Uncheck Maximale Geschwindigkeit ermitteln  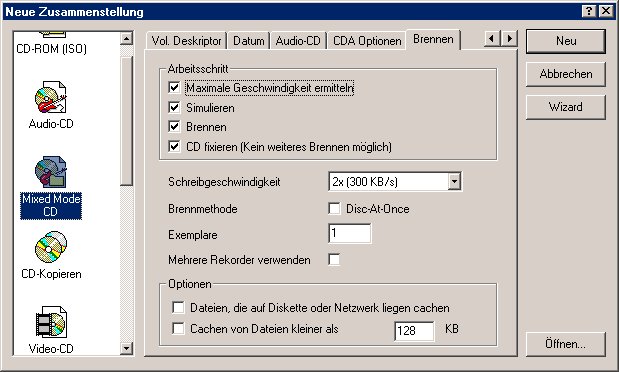coord(174,87)
